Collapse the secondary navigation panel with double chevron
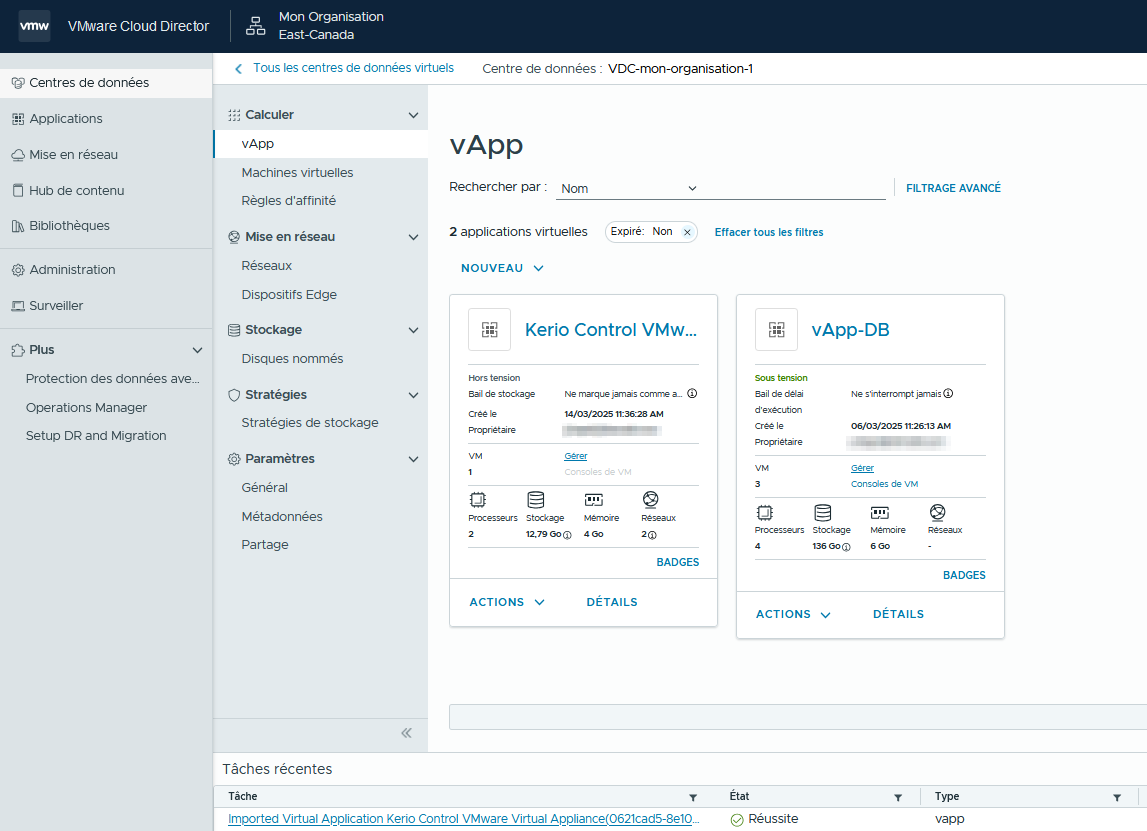This screenshot has height=831, width=1147. pos(407,733)
